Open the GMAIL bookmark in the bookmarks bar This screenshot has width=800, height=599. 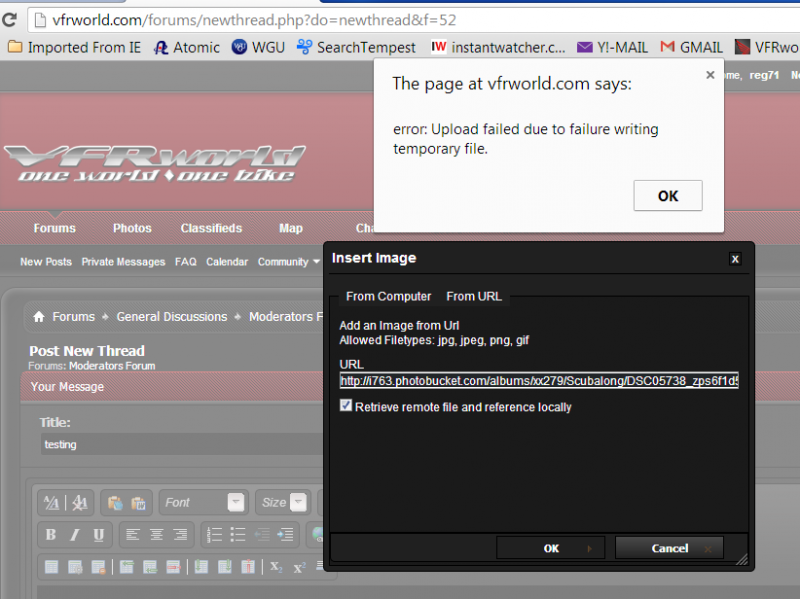(691, 47)
